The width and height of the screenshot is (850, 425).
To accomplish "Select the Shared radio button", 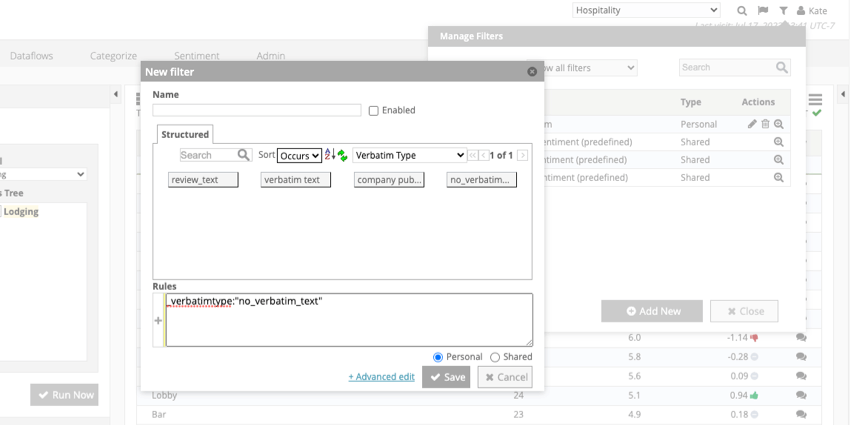I will 495,357.
